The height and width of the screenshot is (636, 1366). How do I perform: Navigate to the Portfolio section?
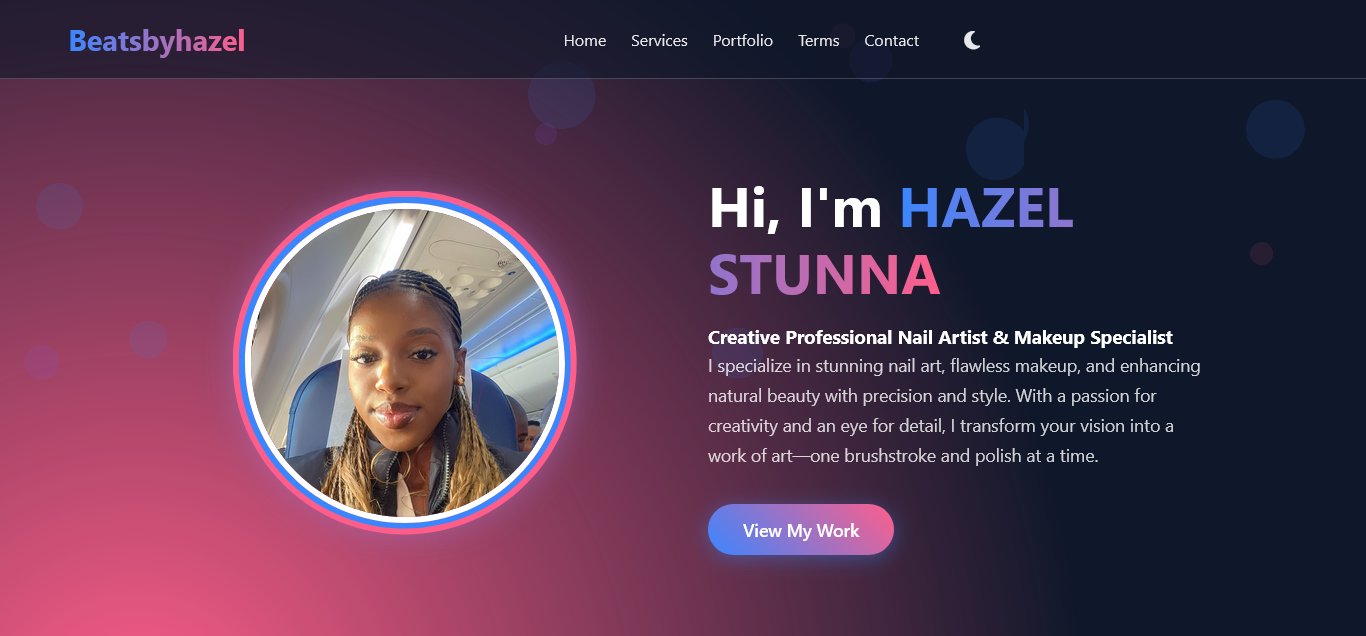click(x=743, y=41)
